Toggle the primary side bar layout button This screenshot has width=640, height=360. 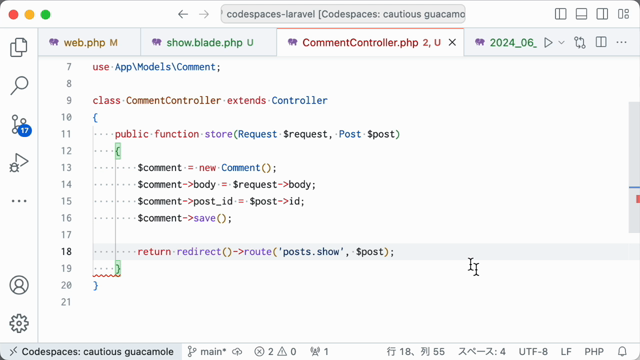point(561,14)
